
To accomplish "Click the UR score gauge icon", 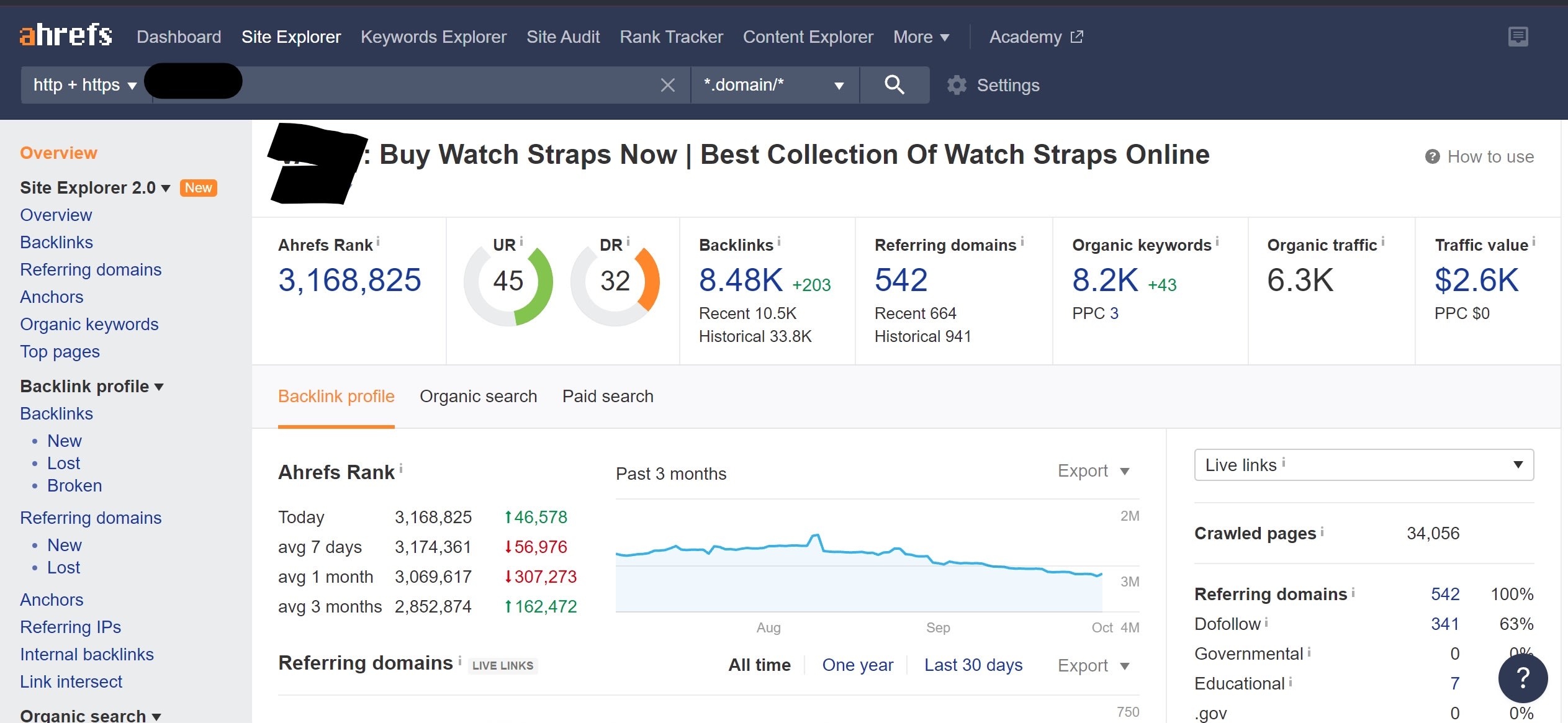I will 510,285.
